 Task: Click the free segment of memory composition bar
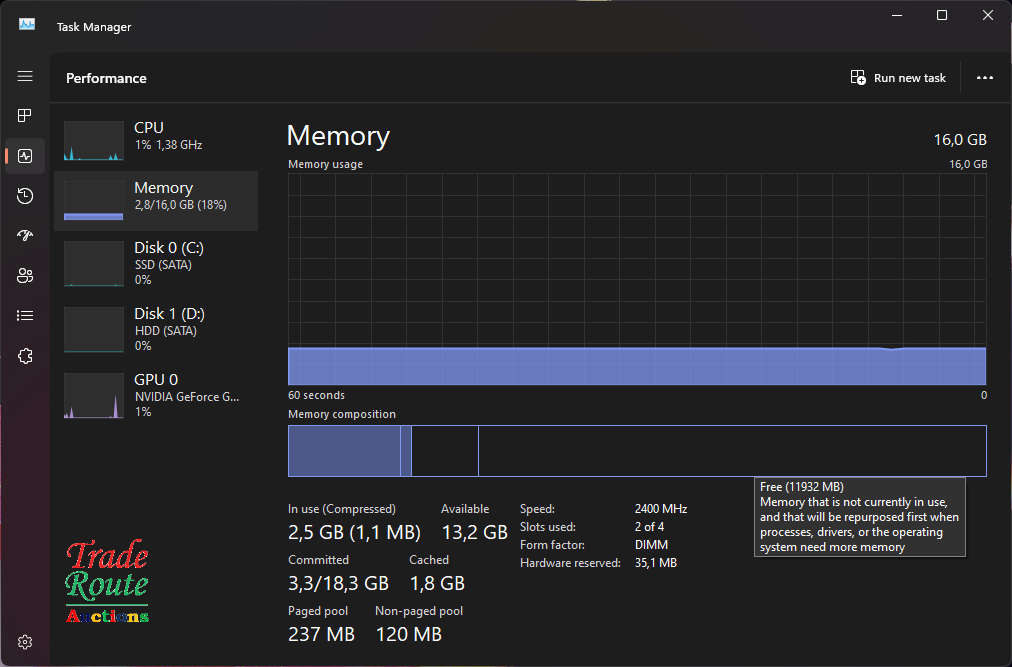coord(730,451)
